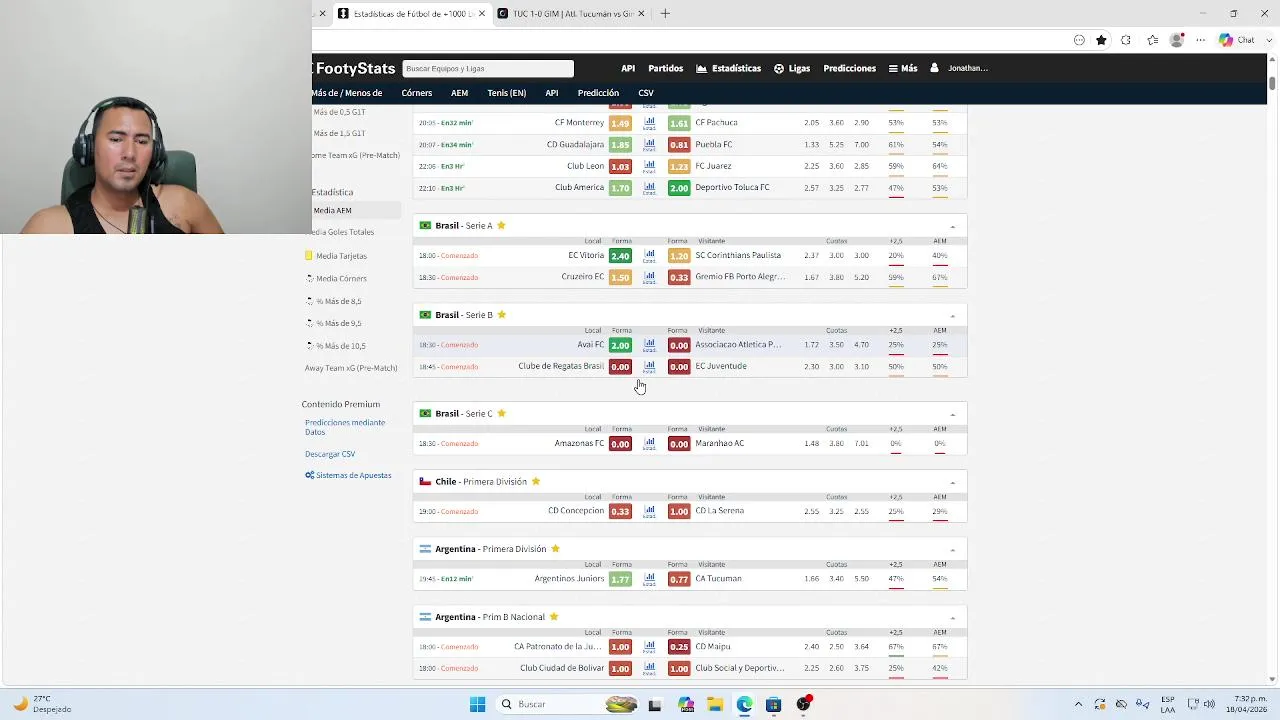Open stats icon for Amazonas FC match

(x=649, y=444)
